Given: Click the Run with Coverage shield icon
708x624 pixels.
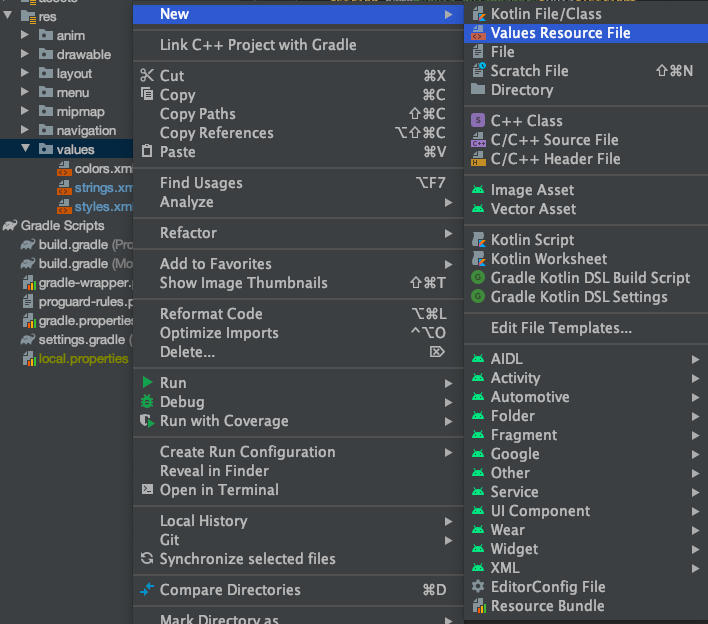Looking at the screenshot, I should coord(147,421).
